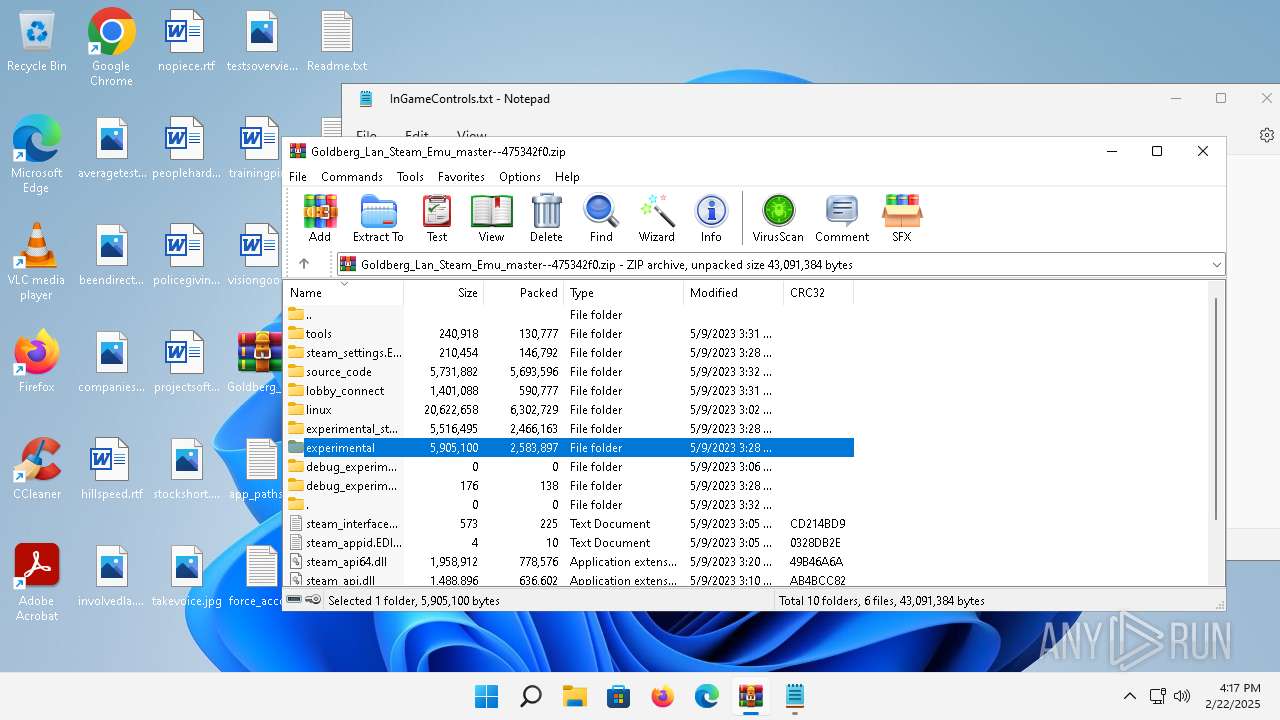Select the lobby_connect folder
1280x720 pixels.
pyautogui.click(x=569, y=390)
